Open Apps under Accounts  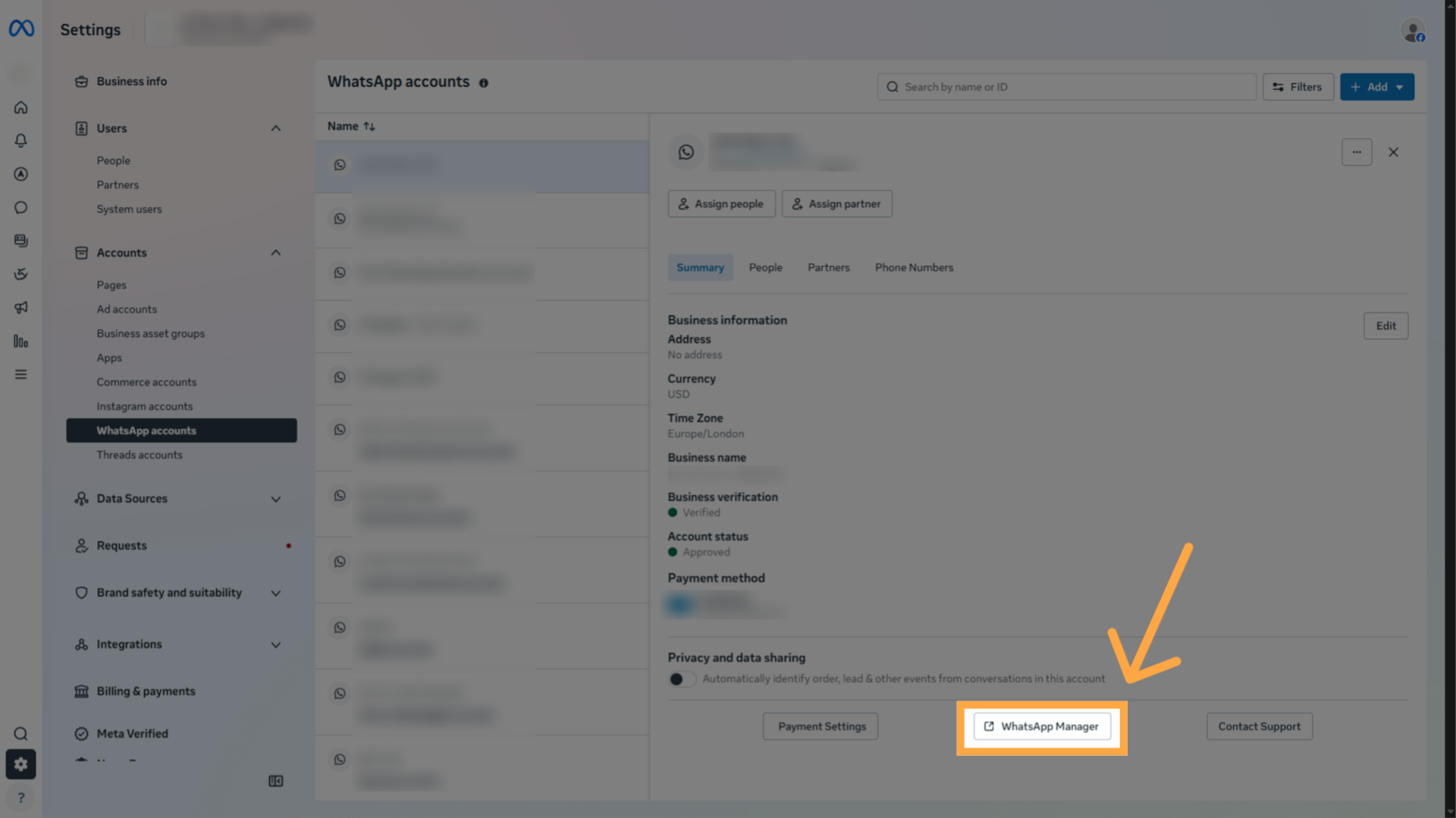[109, 358]
